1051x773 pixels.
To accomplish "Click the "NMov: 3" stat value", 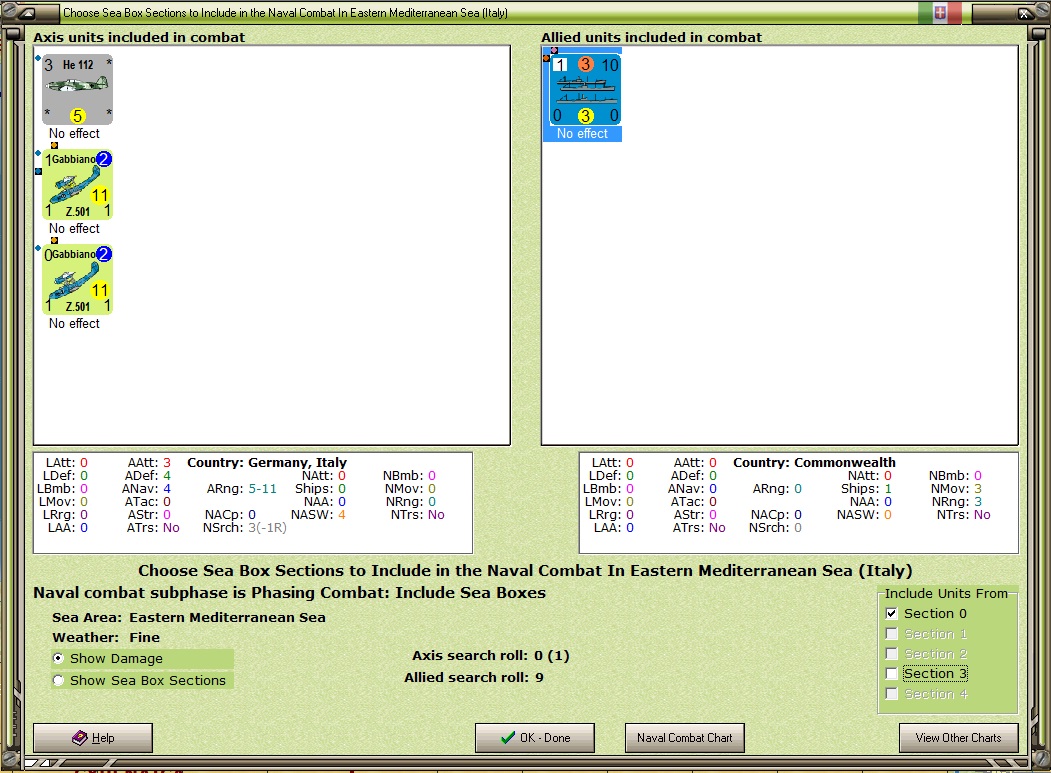I will tap(956, 489).
